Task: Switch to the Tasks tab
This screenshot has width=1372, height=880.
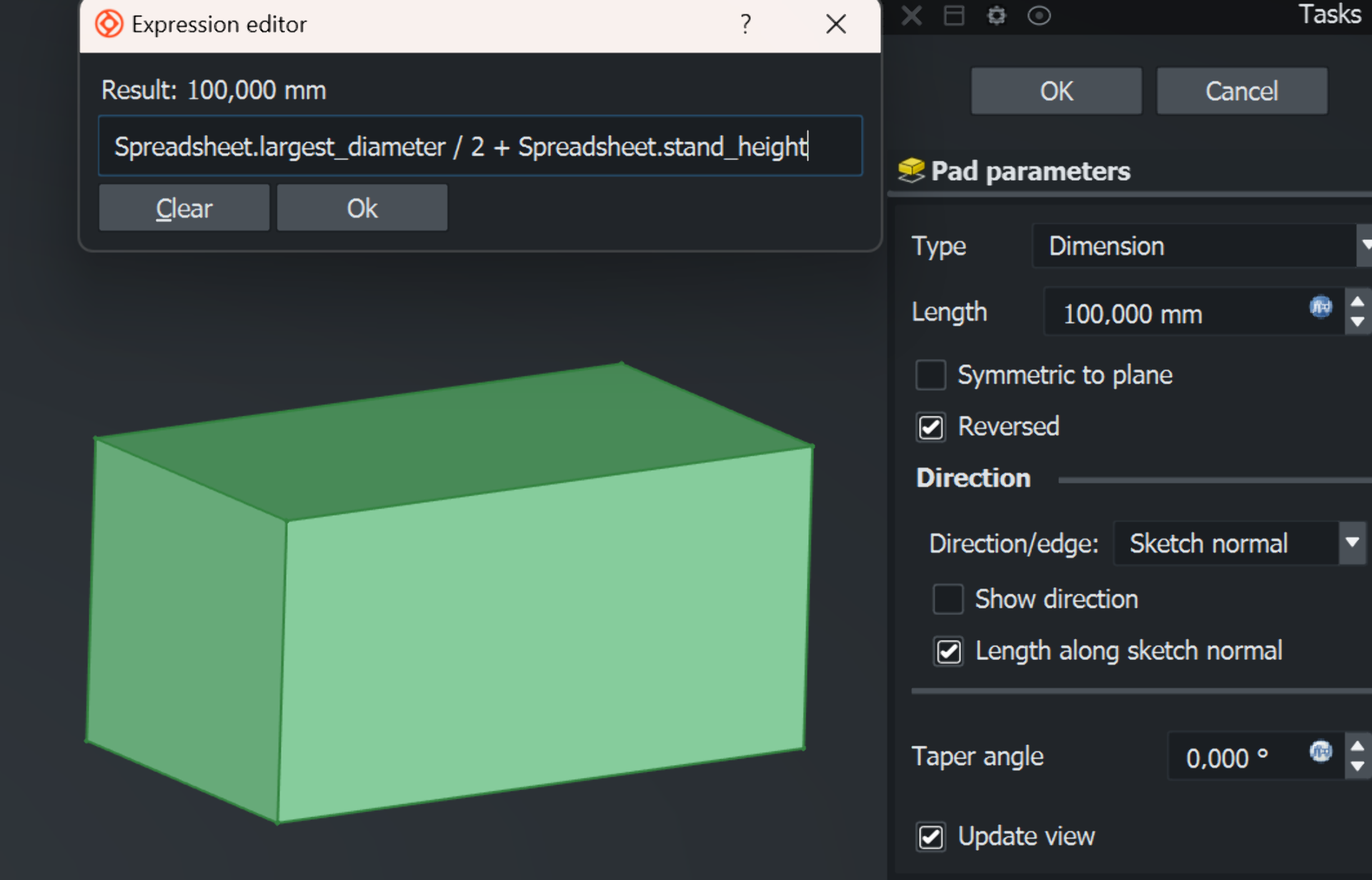Action: pos(1328,14)
